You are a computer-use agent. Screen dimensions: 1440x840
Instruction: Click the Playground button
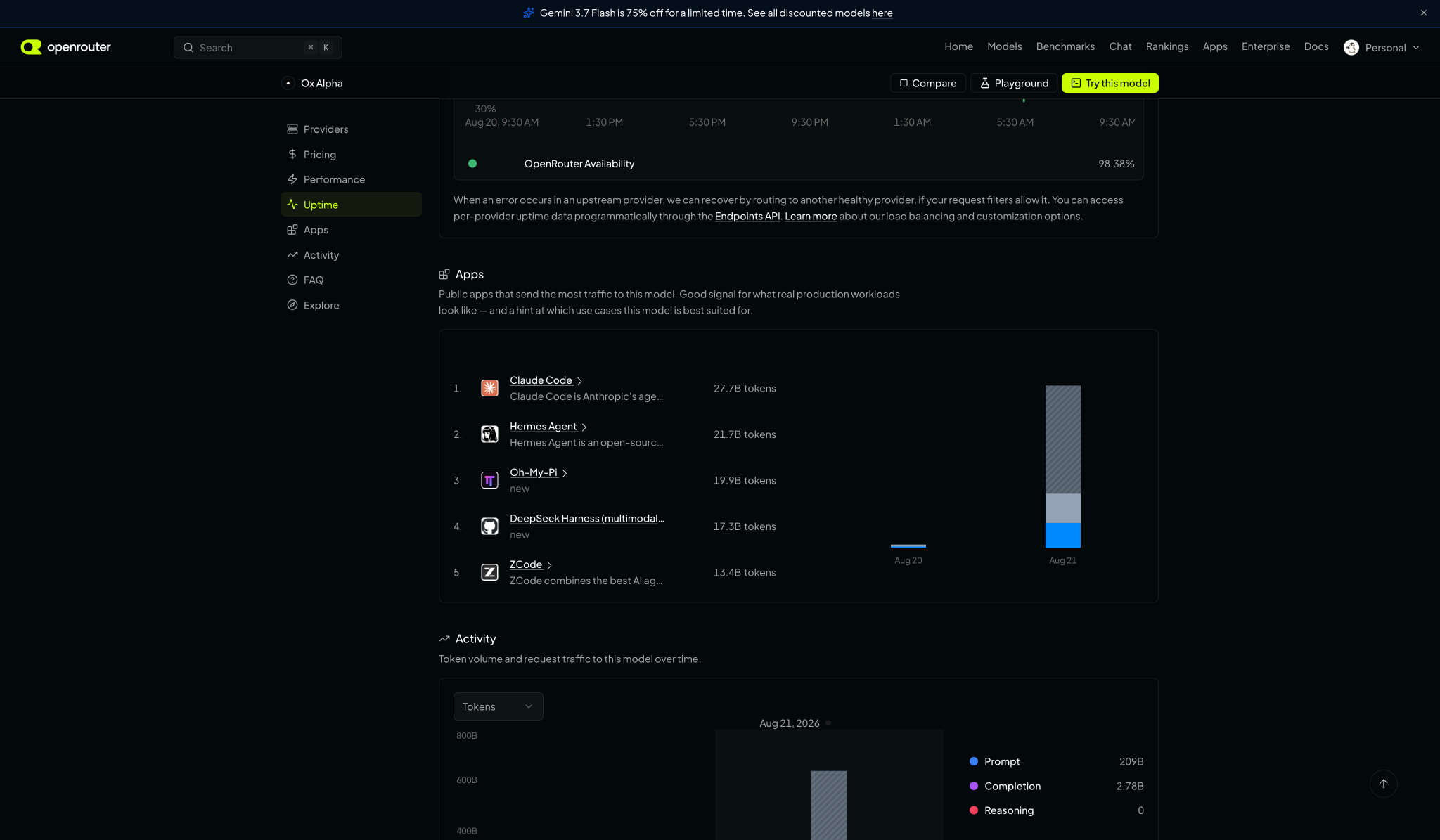pos(1014,83)
